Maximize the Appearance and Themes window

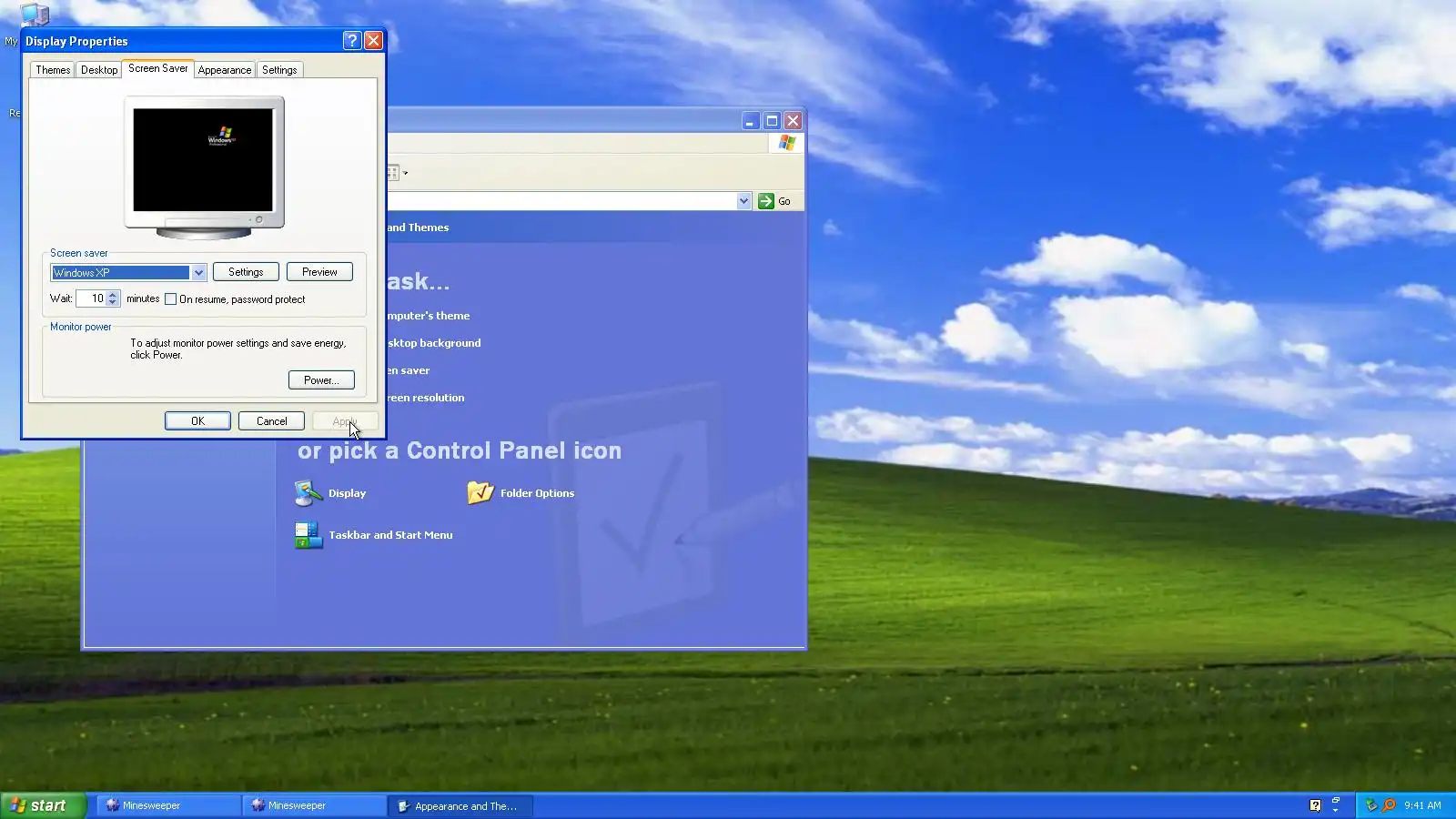772,121
